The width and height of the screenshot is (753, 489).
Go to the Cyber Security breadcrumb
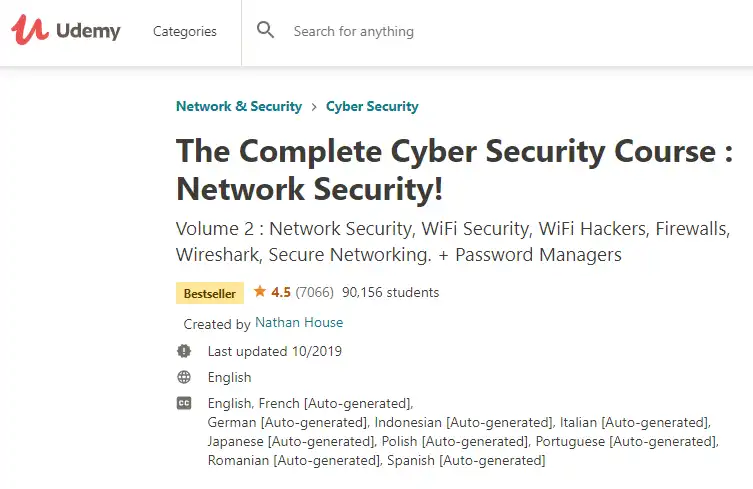(x=372, y=106)
